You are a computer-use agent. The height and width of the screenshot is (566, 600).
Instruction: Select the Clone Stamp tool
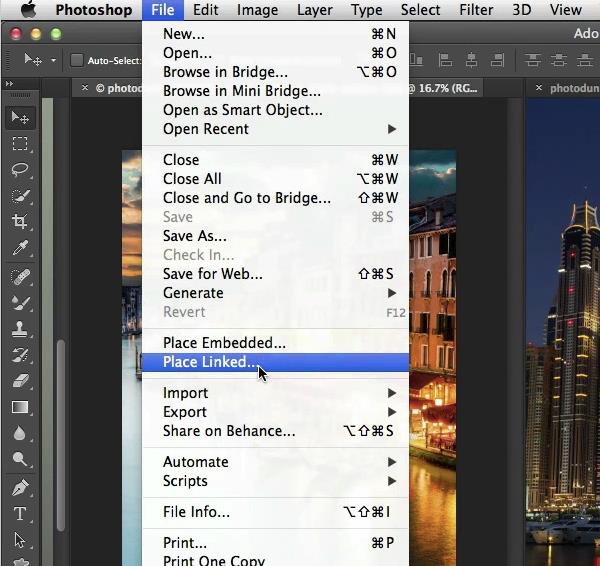(x=19, y=329)
